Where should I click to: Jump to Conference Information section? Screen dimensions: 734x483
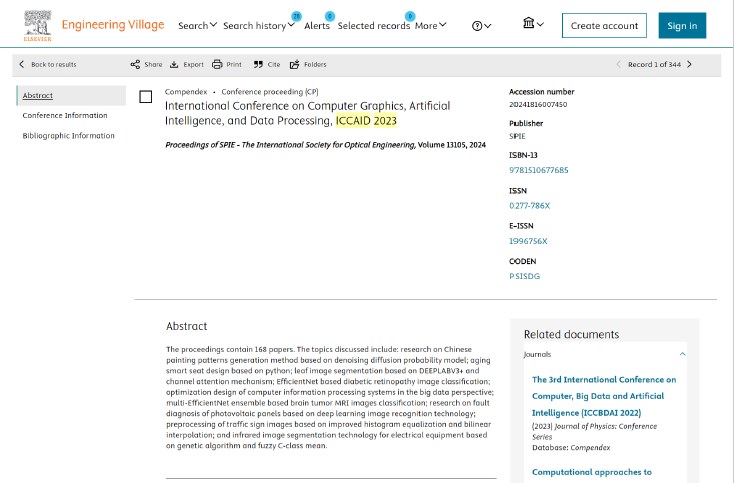[x=65, y=116]
